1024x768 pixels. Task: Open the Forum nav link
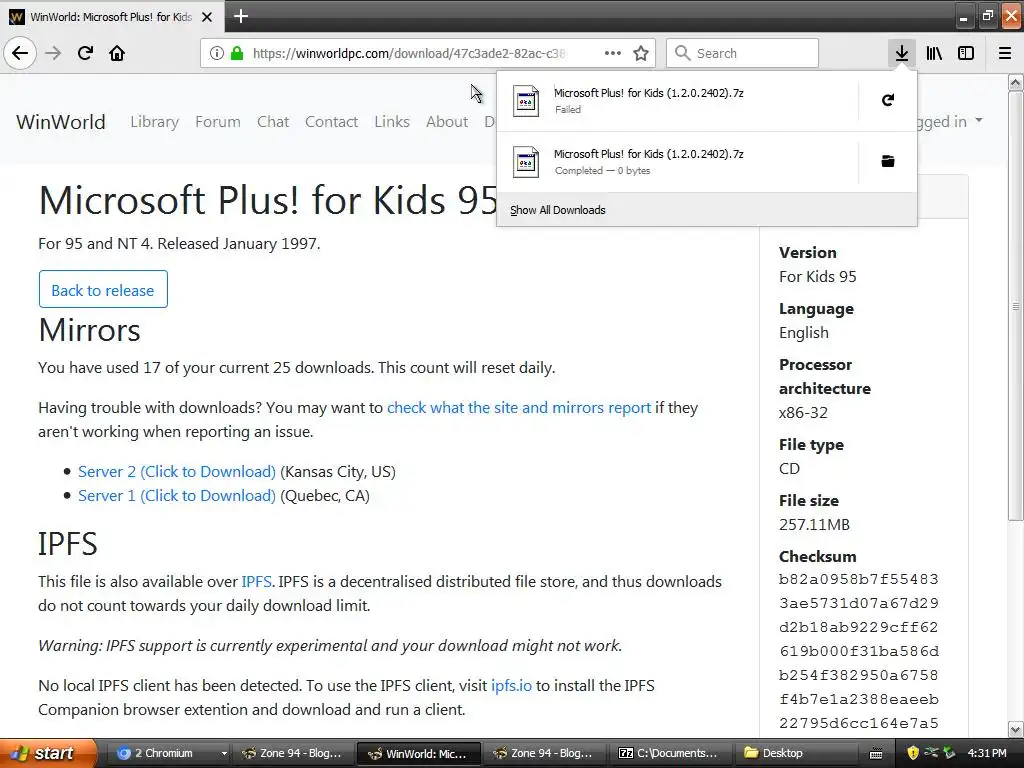pyautogui.click(x=217, y=121)
